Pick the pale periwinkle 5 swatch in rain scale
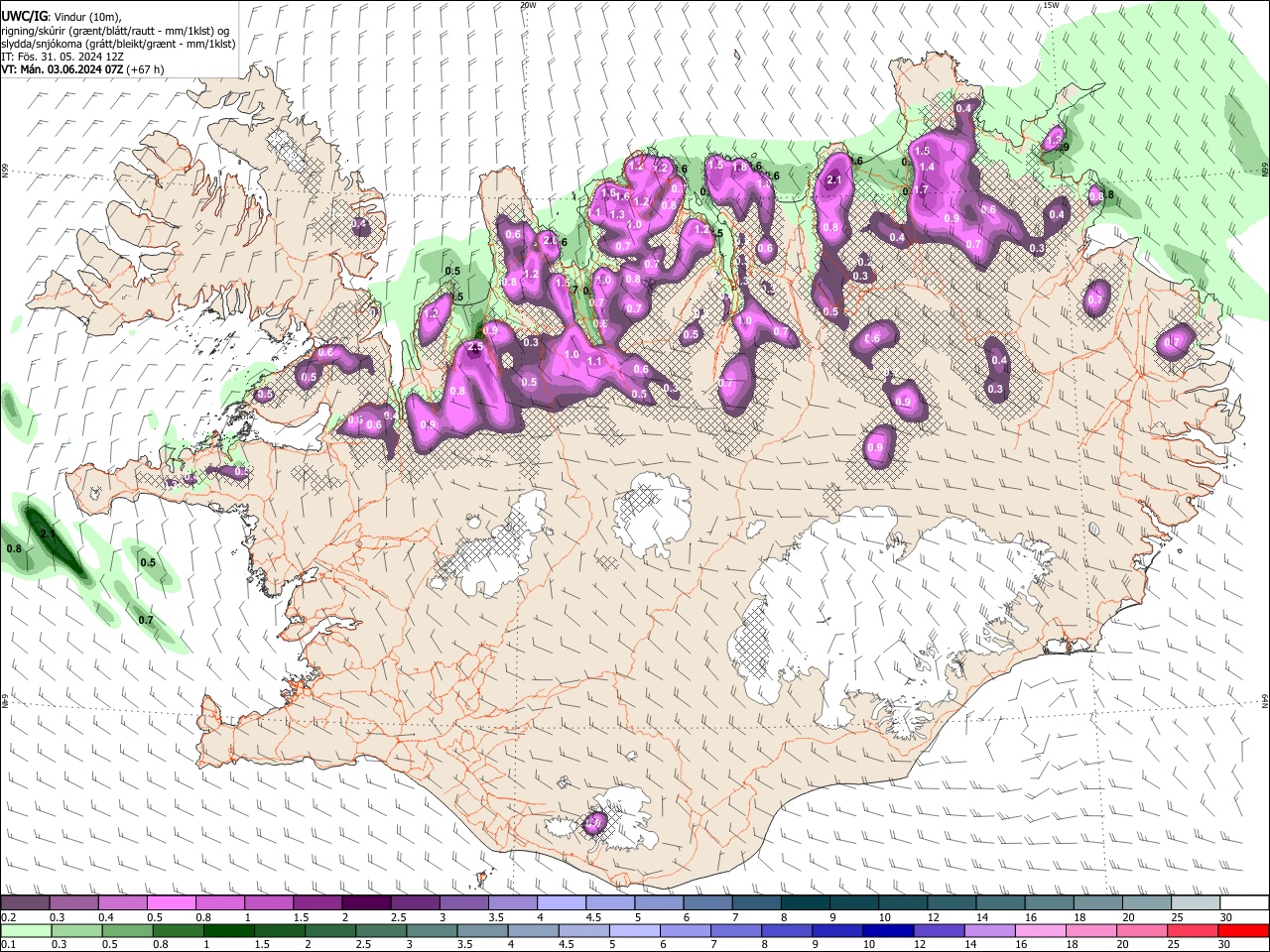This screenshot has height=952, width=1270. (x=634, y=931)
